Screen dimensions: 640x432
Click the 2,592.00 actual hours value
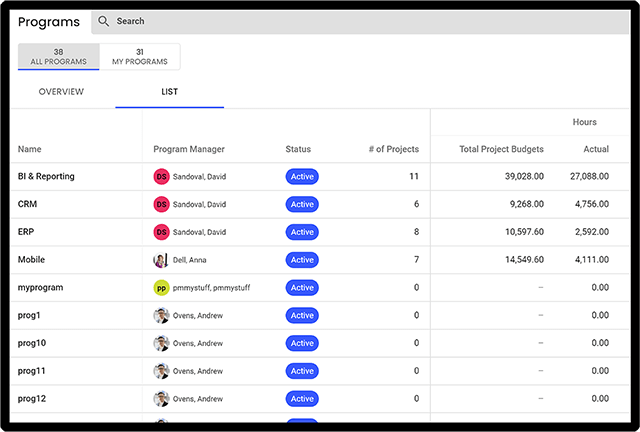(x=592, y=232)
